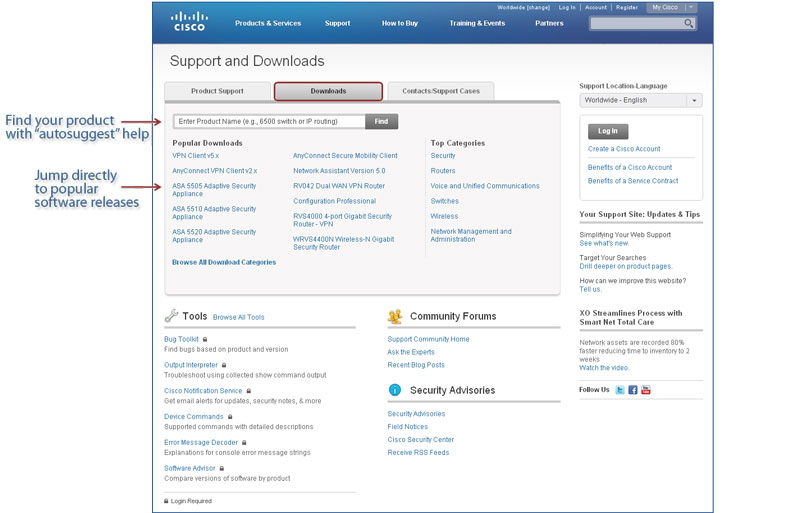Open the Error Message Decoder tool
Viewport: 800px width, 513px height.
[x=201, y=443]
